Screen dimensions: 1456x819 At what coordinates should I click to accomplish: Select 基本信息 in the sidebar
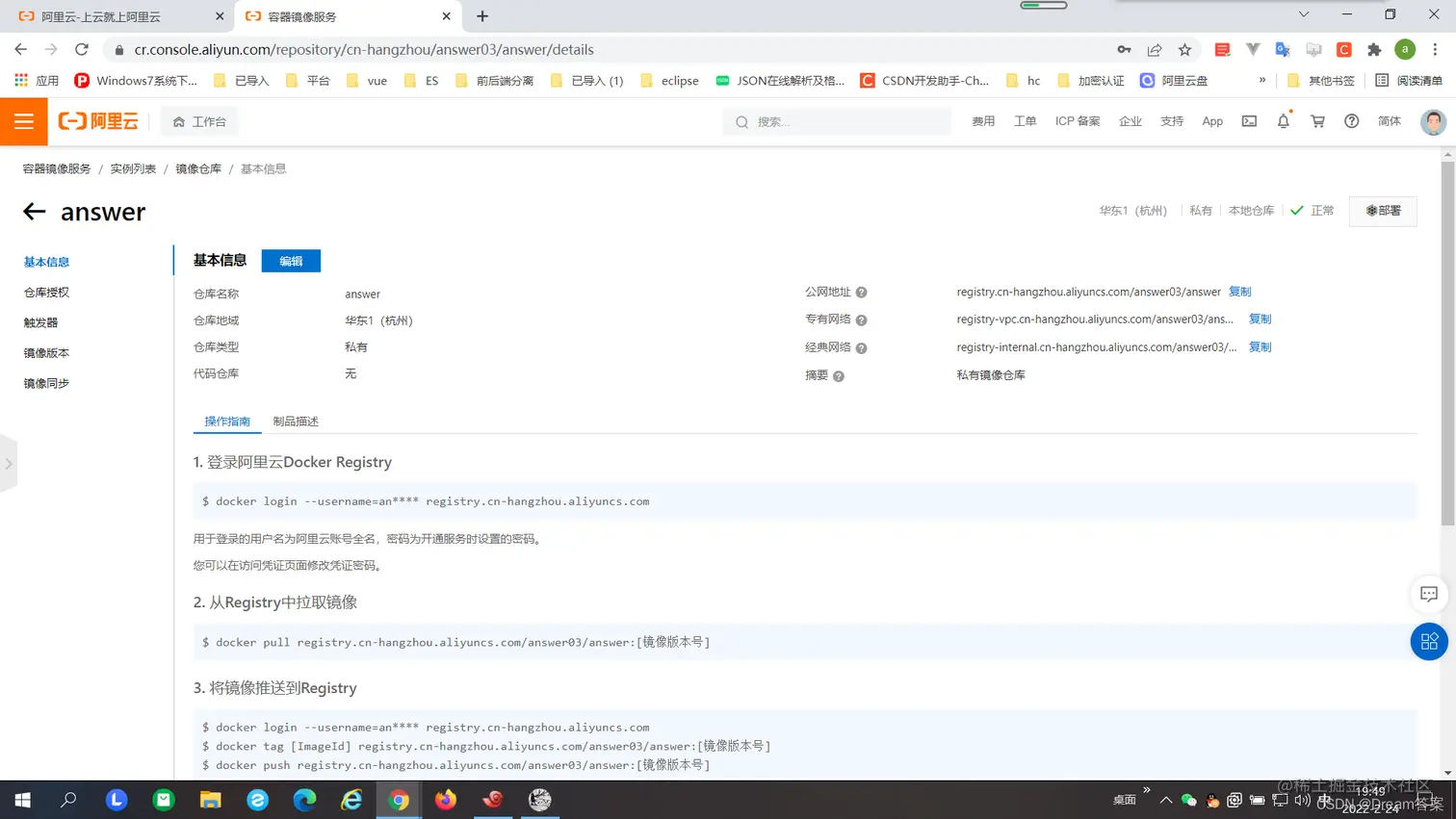(46, 262)
